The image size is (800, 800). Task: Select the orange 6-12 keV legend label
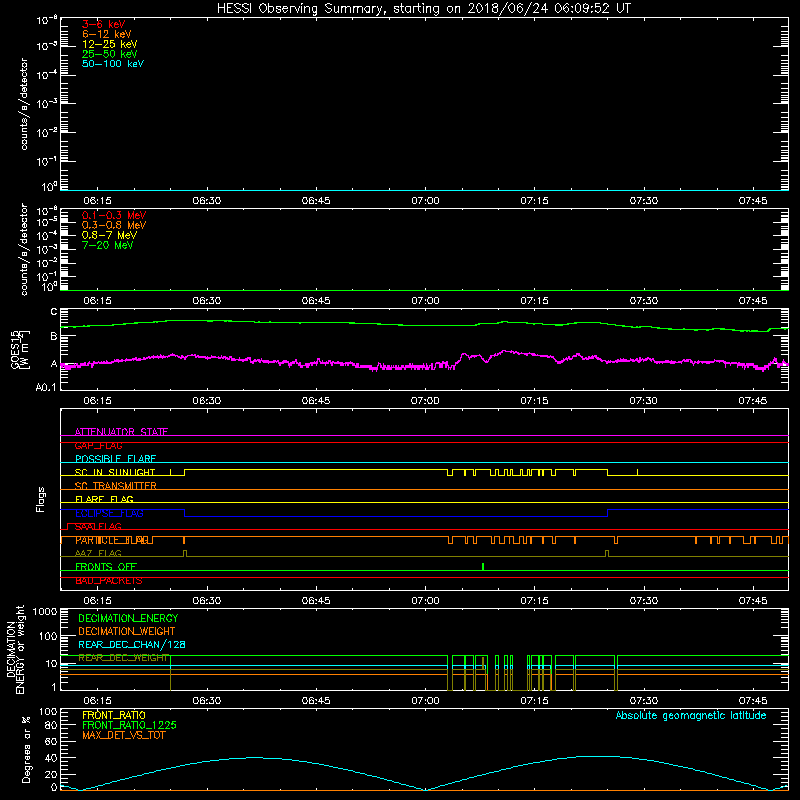[x=107, y=34]
